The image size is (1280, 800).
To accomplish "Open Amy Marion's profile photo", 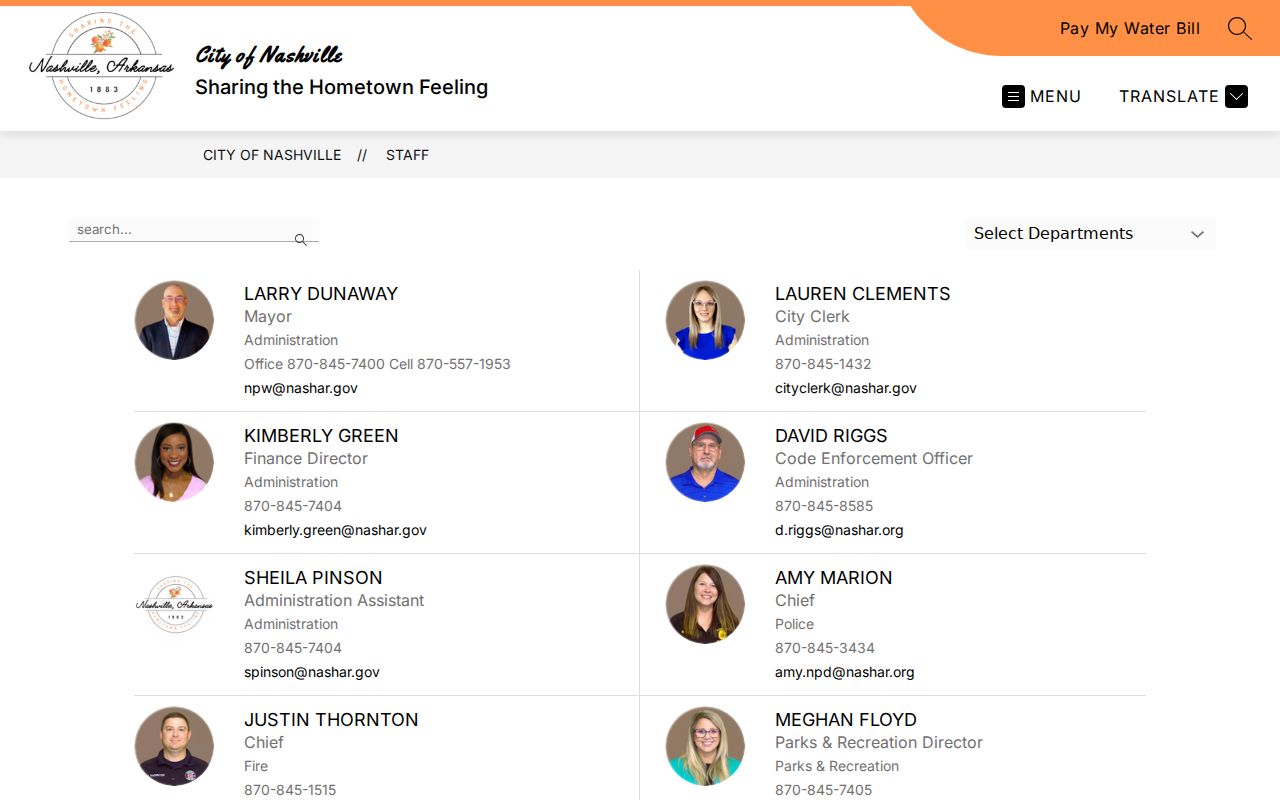I will 705,604.
